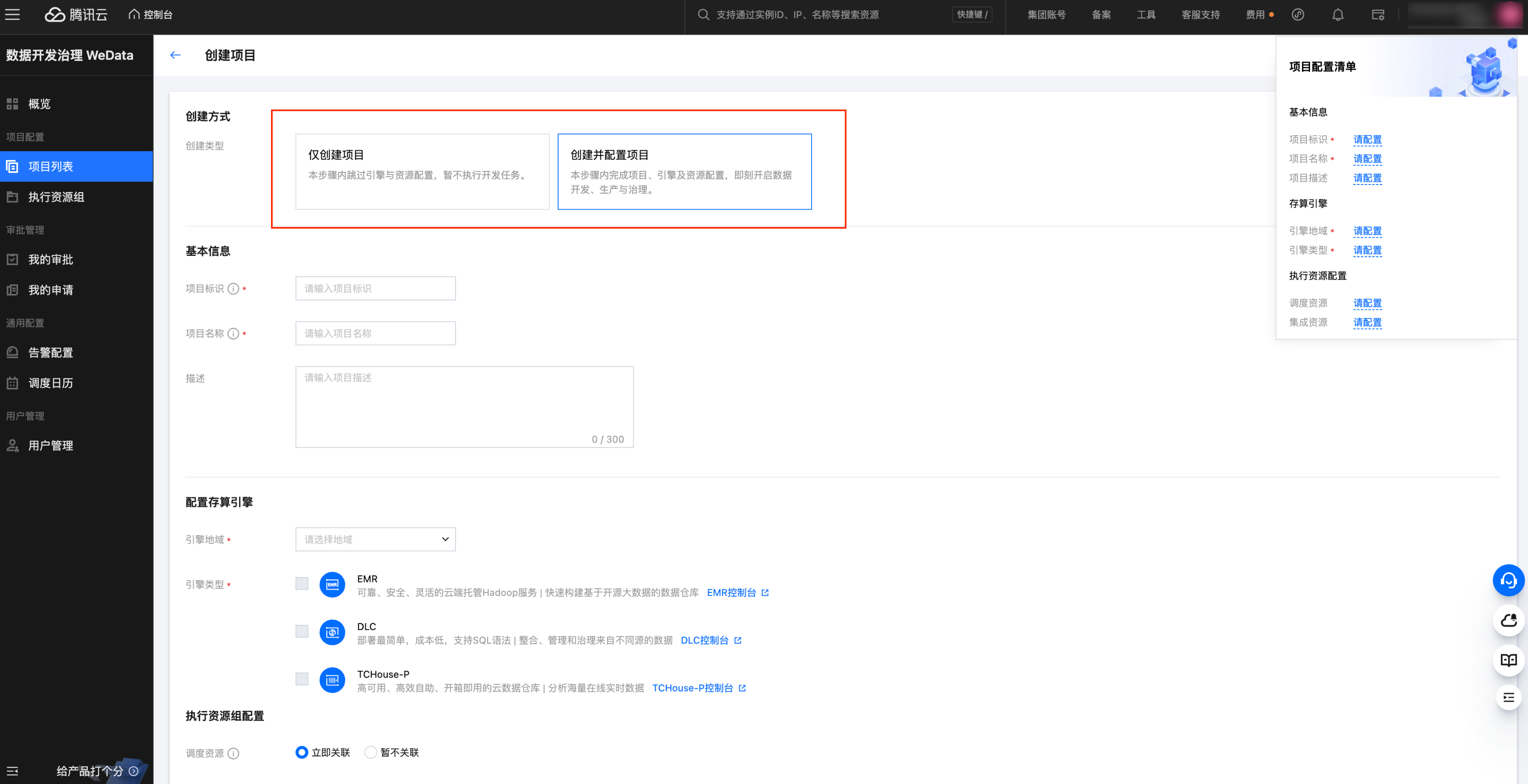The width and height of the screenshot is (1528, 784).
Task: Open the blue customer service headset button
Action: [1508, 581]
